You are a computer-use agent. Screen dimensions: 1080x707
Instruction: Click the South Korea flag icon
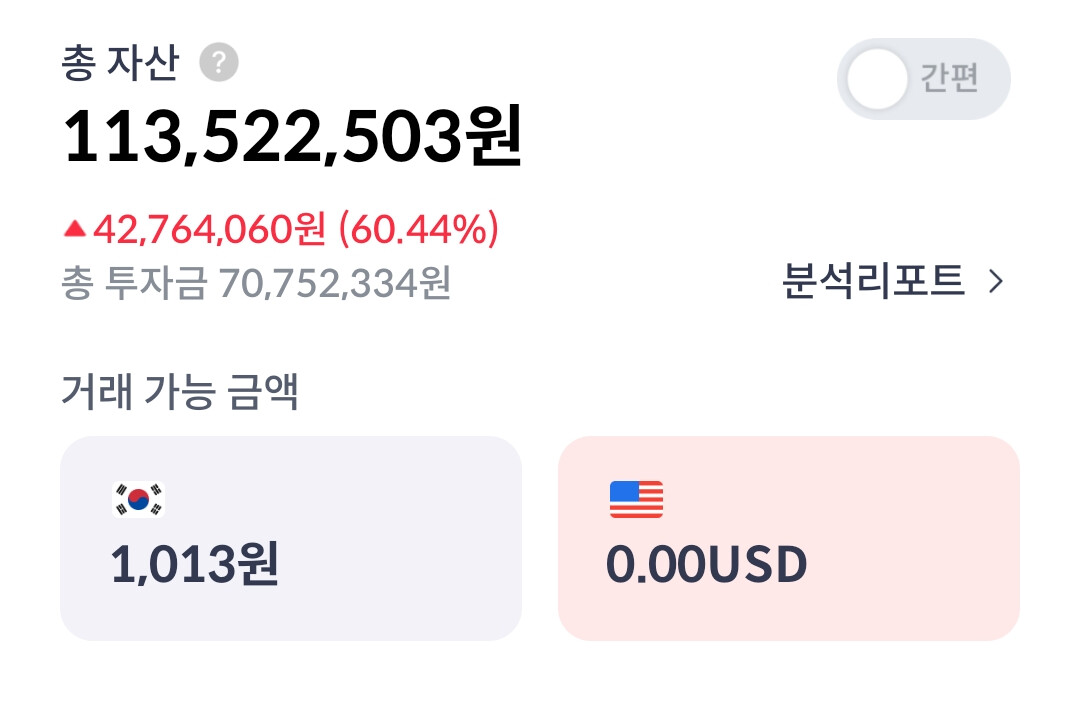[138, 500]
